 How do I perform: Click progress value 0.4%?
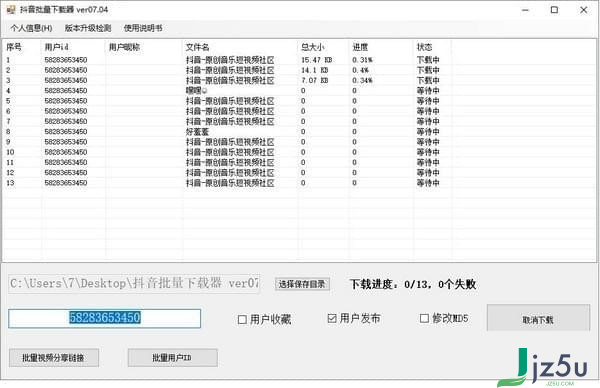pyautogui.click(x=360, y=70)
